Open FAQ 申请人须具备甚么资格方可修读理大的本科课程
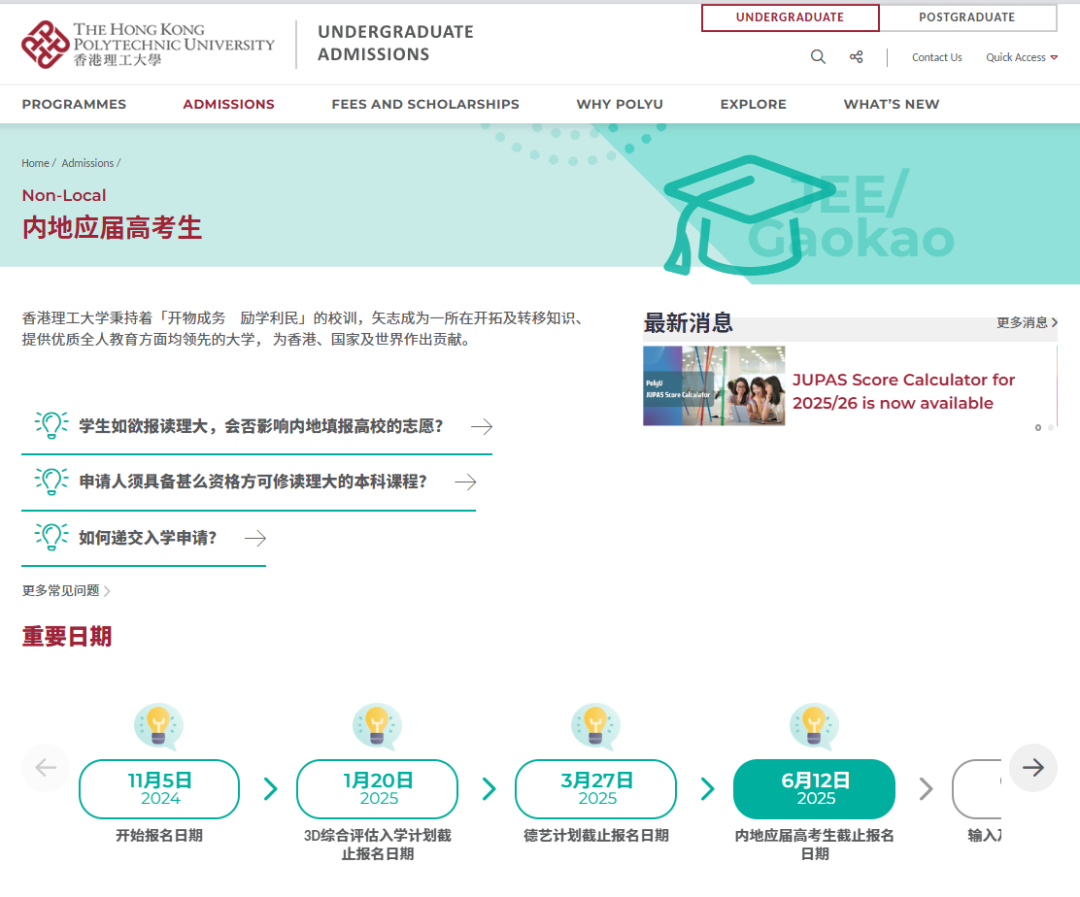The height and width of the screenshot is (897, 1080). tap(253, 482)
